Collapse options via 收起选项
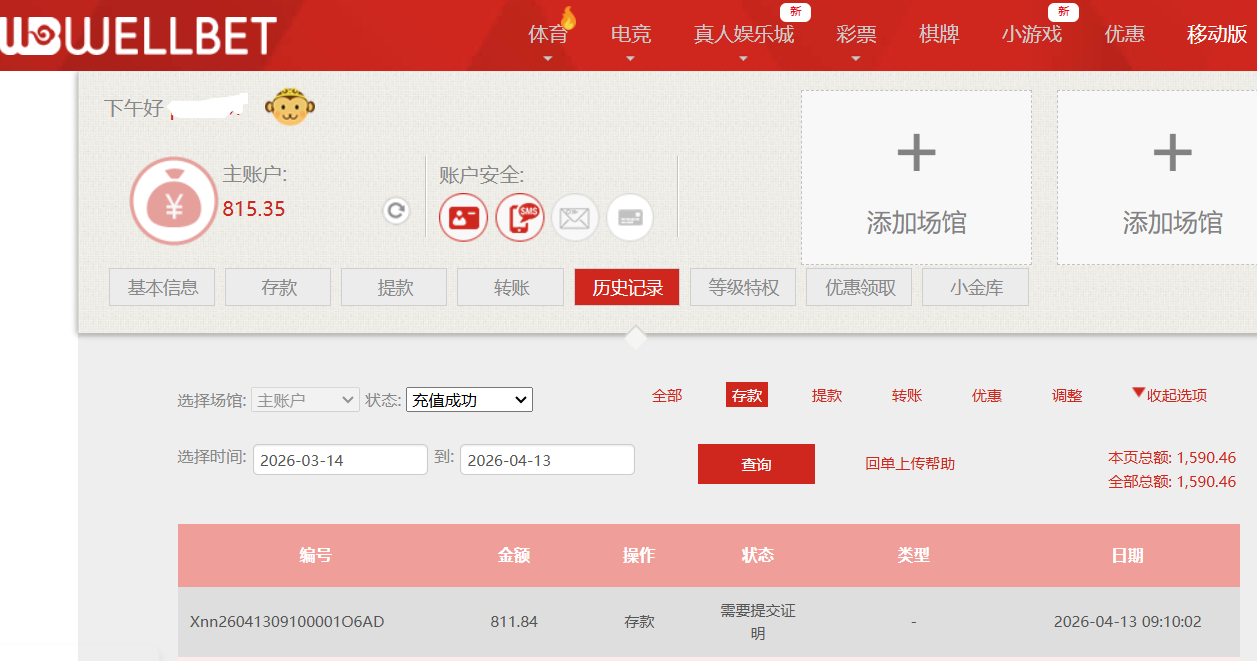 tap(1169, 395)
